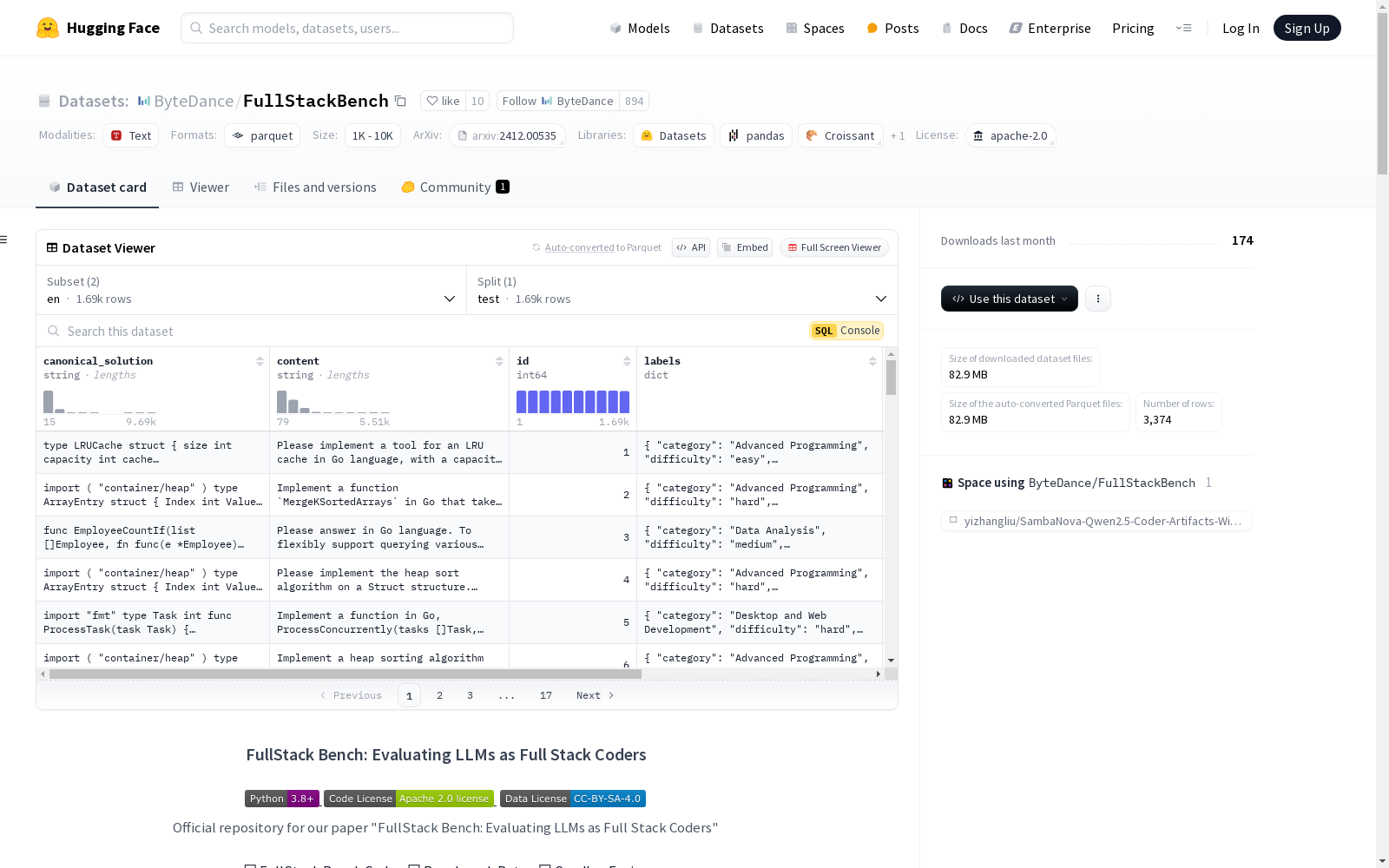Go to the Next page of rows
The width and height of the screenshot is (1389, 868).
coord(595,695)
